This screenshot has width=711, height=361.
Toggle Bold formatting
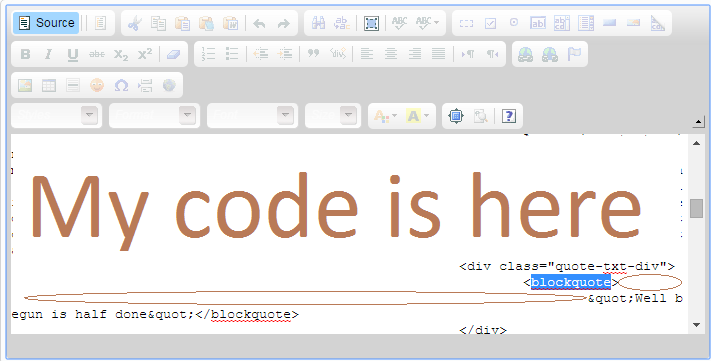click(25, 54)
